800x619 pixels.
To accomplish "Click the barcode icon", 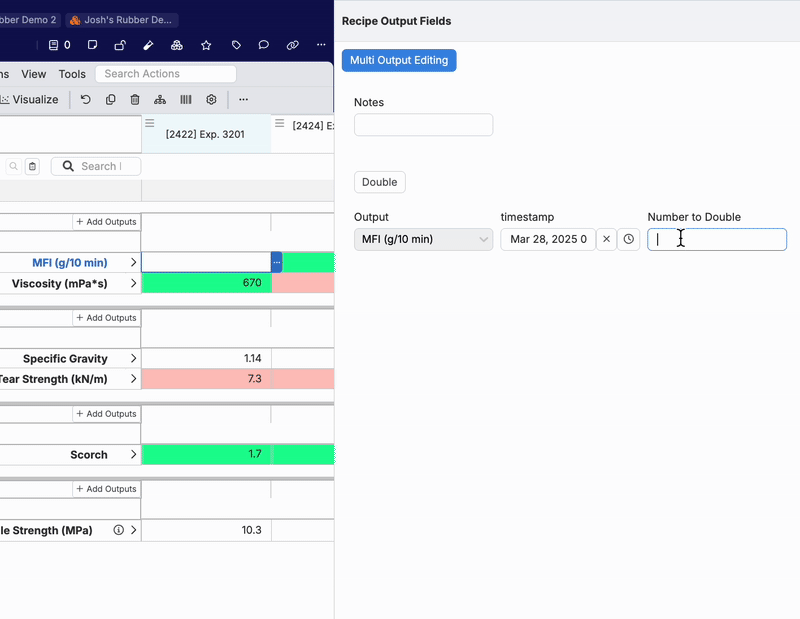I will [x=186, y=100].
